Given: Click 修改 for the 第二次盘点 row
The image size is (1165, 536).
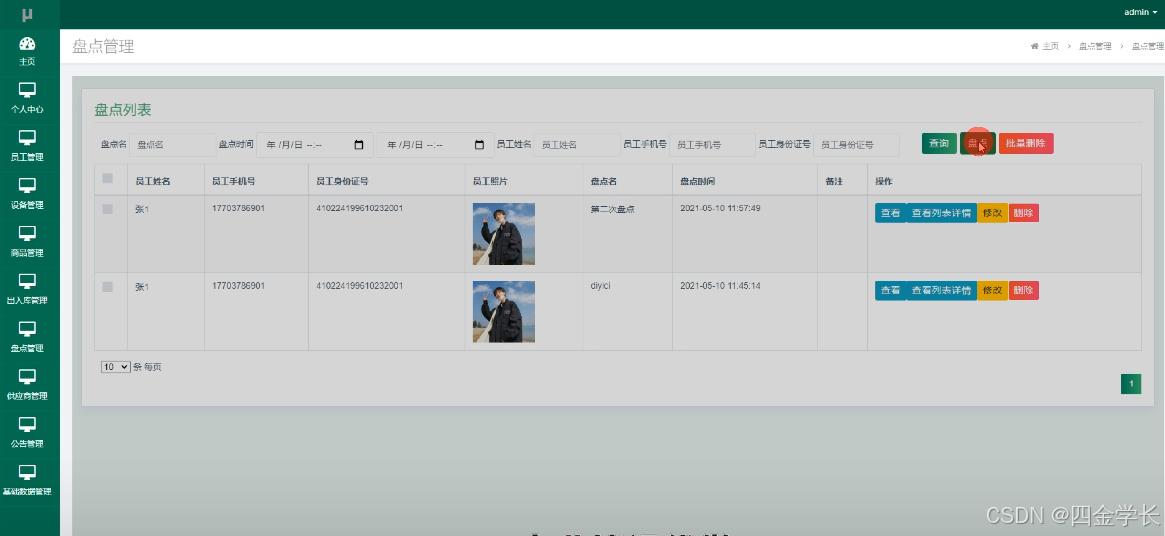Looking at the screenshot, I should coord(993,213).
